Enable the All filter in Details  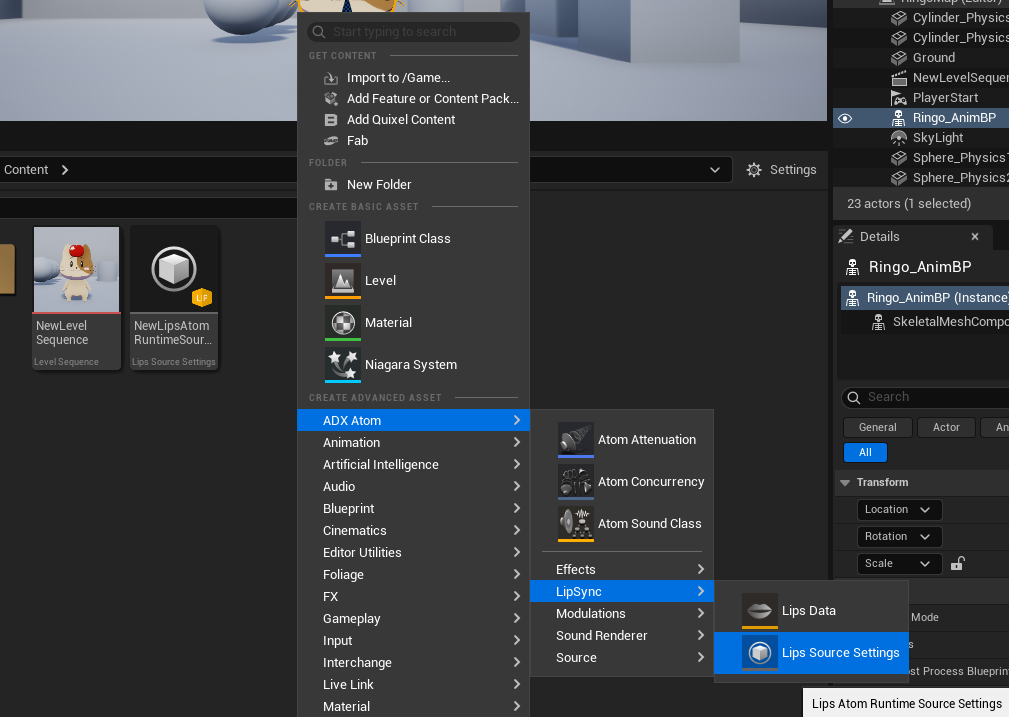click(865, 453)
